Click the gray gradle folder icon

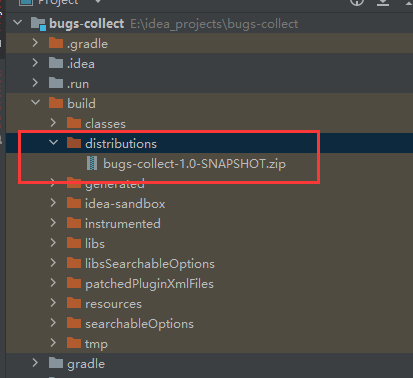(56, 363)
